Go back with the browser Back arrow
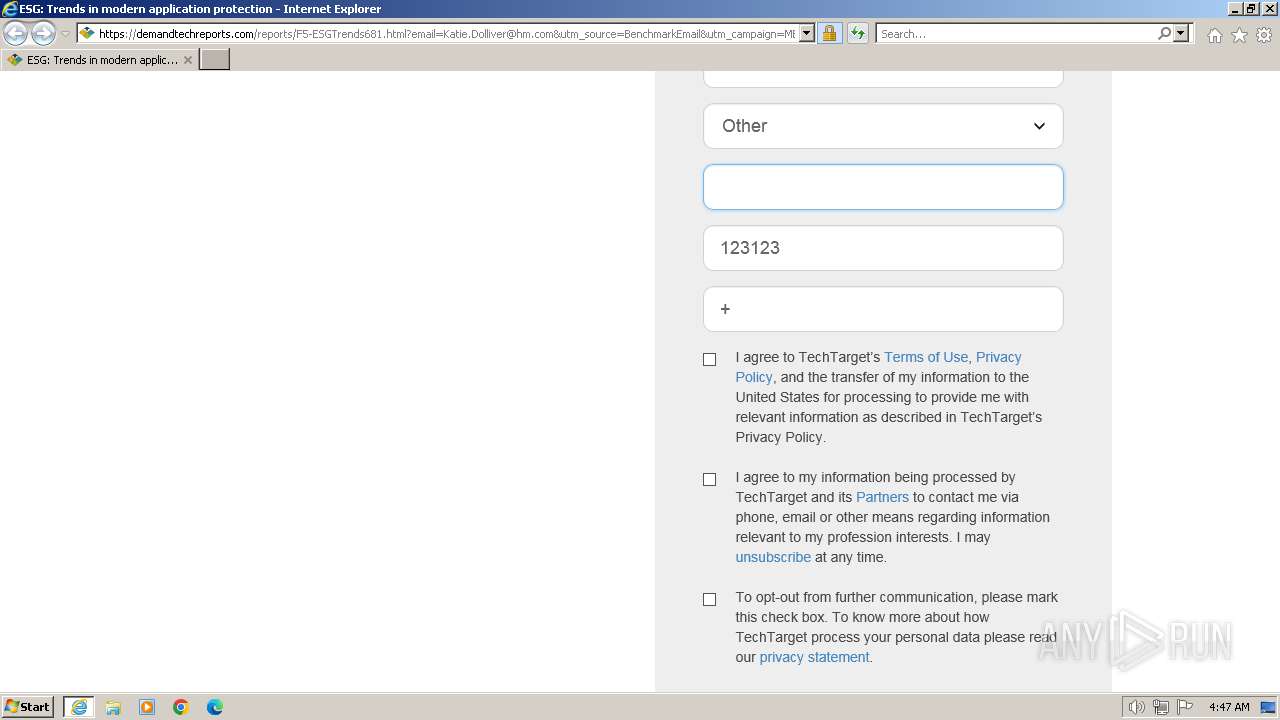This screenshot has width=1280, height=720. (16, 34)
